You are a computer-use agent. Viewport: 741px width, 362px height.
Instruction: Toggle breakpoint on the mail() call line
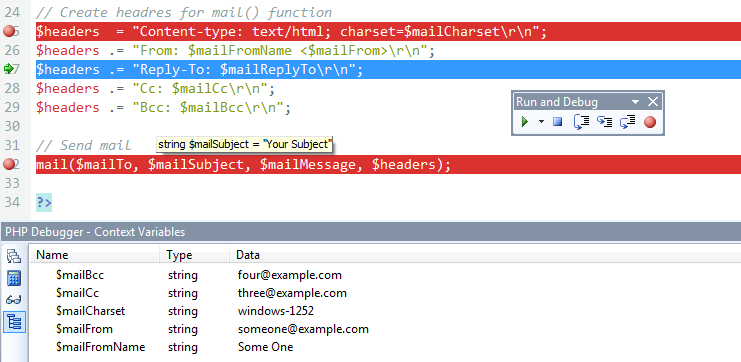[x=9, y=164]
